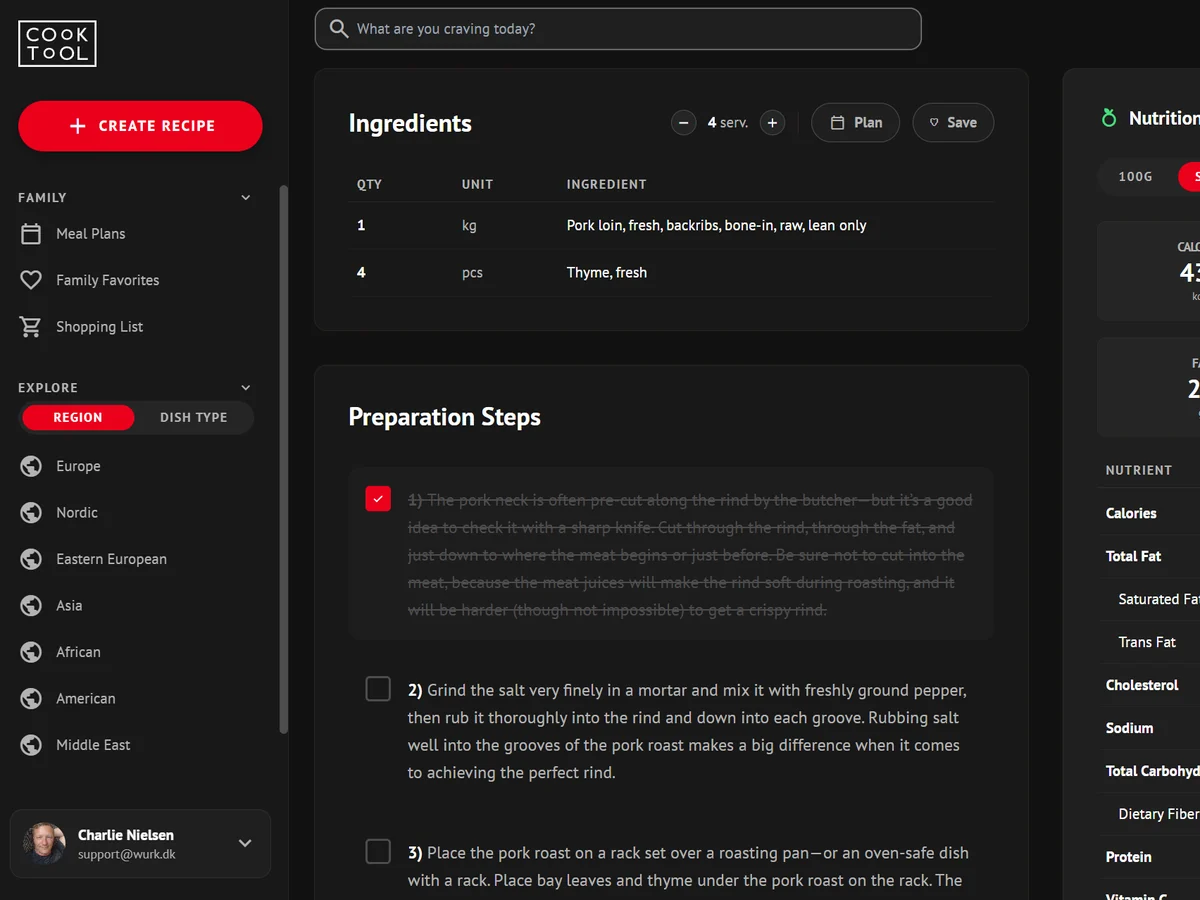Uncheck preparation step 1 checkbox

click(378, 498)
